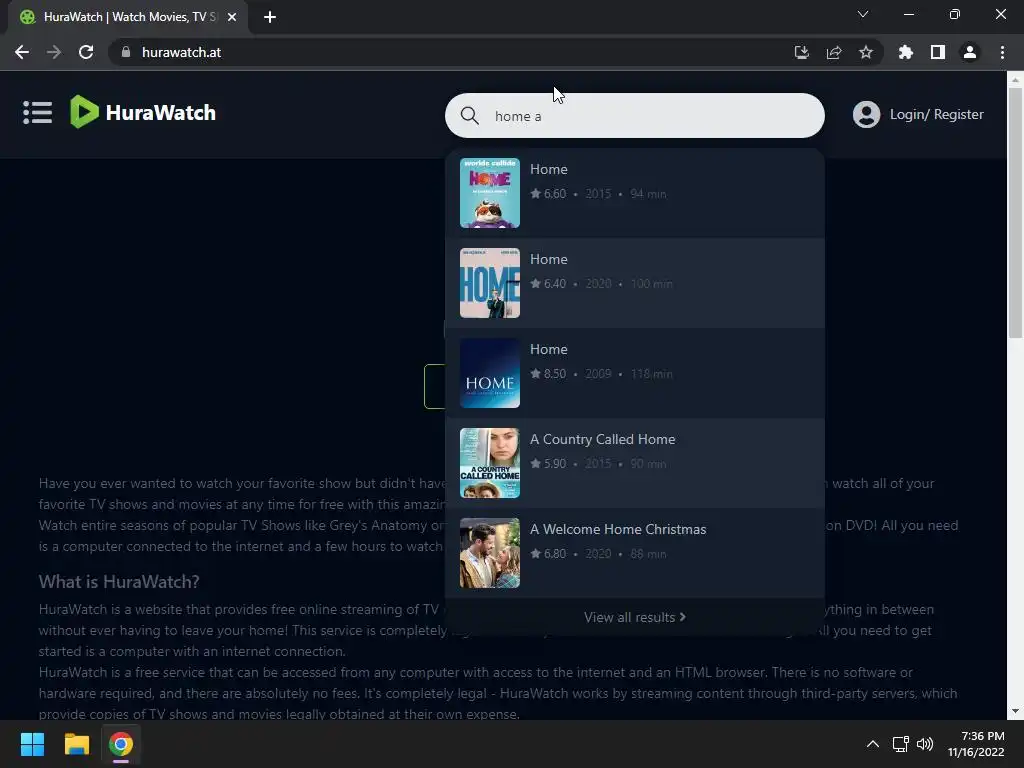Open A Welcome Home Christmas result
The height and width of the screenshot is (768, 1024).
pyautogui.click(x=634, y=553)
